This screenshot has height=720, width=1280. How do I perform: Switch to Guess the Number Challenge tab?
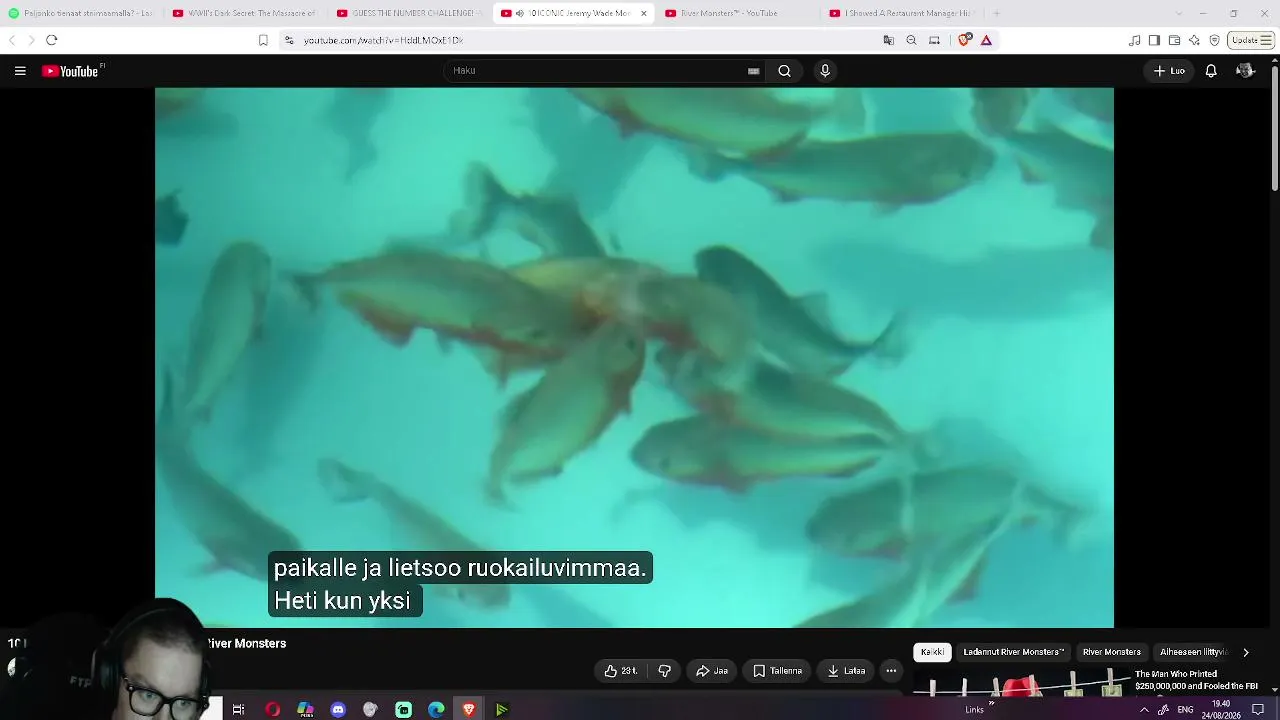coord(407,13)
